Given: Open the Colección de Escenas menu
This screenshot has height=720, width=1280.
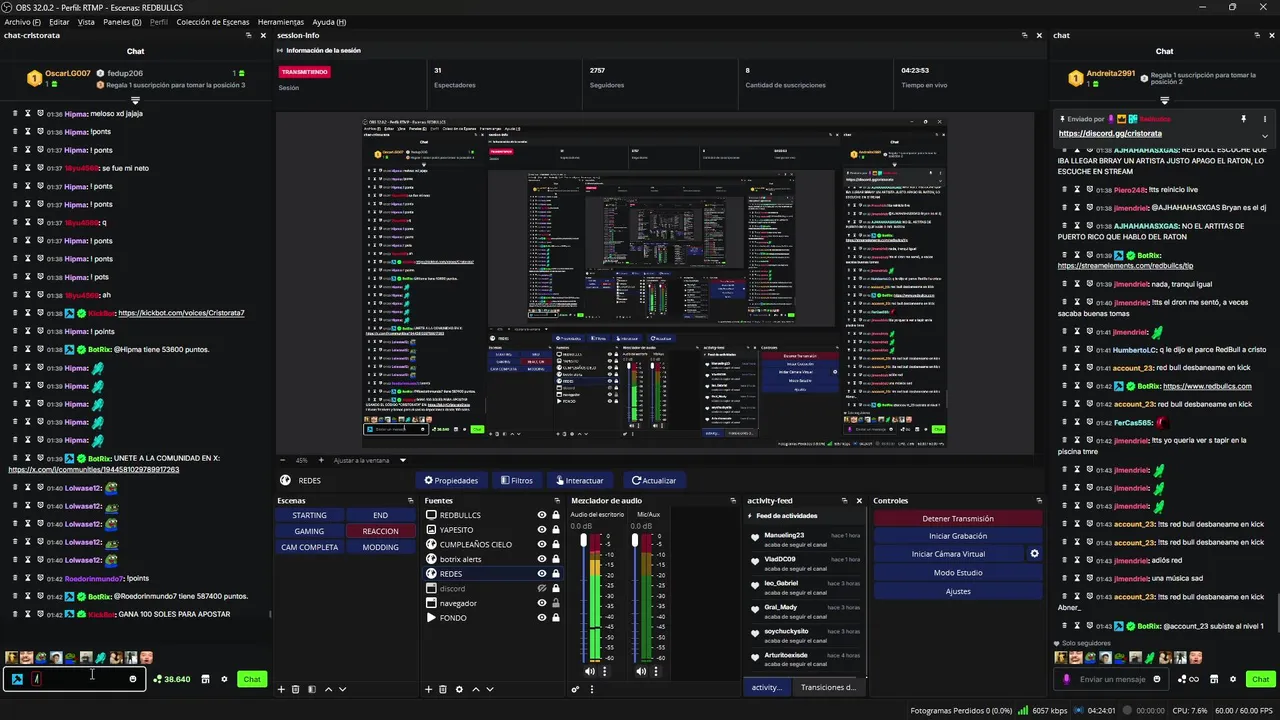Looking at the screenshot, I should pos(213,22).
